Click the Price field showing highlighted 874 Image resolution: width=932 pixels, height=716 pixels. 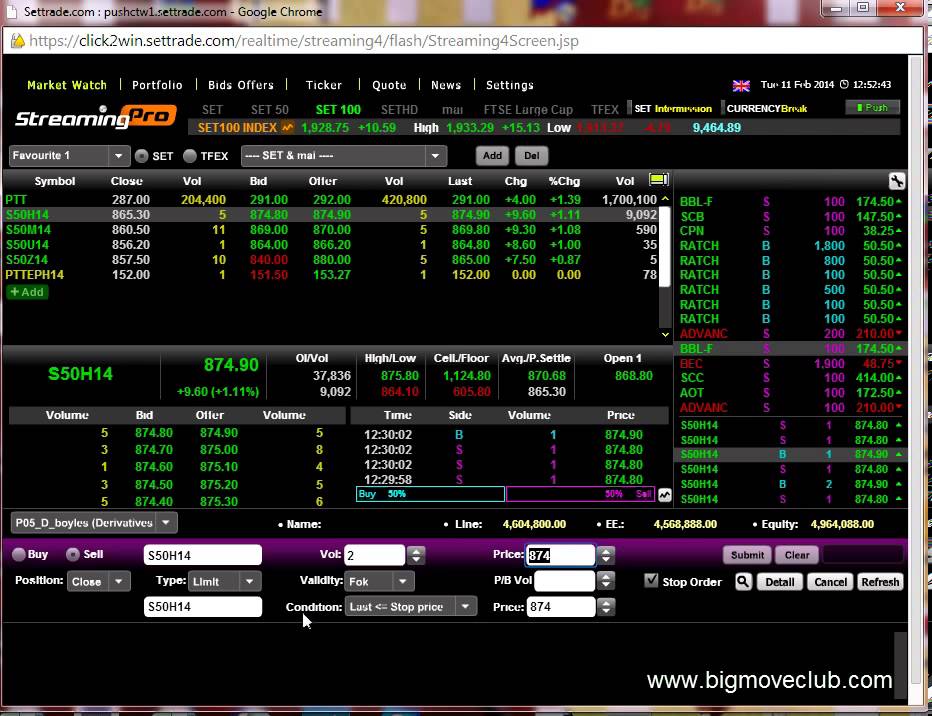click(x=561, y=555)
